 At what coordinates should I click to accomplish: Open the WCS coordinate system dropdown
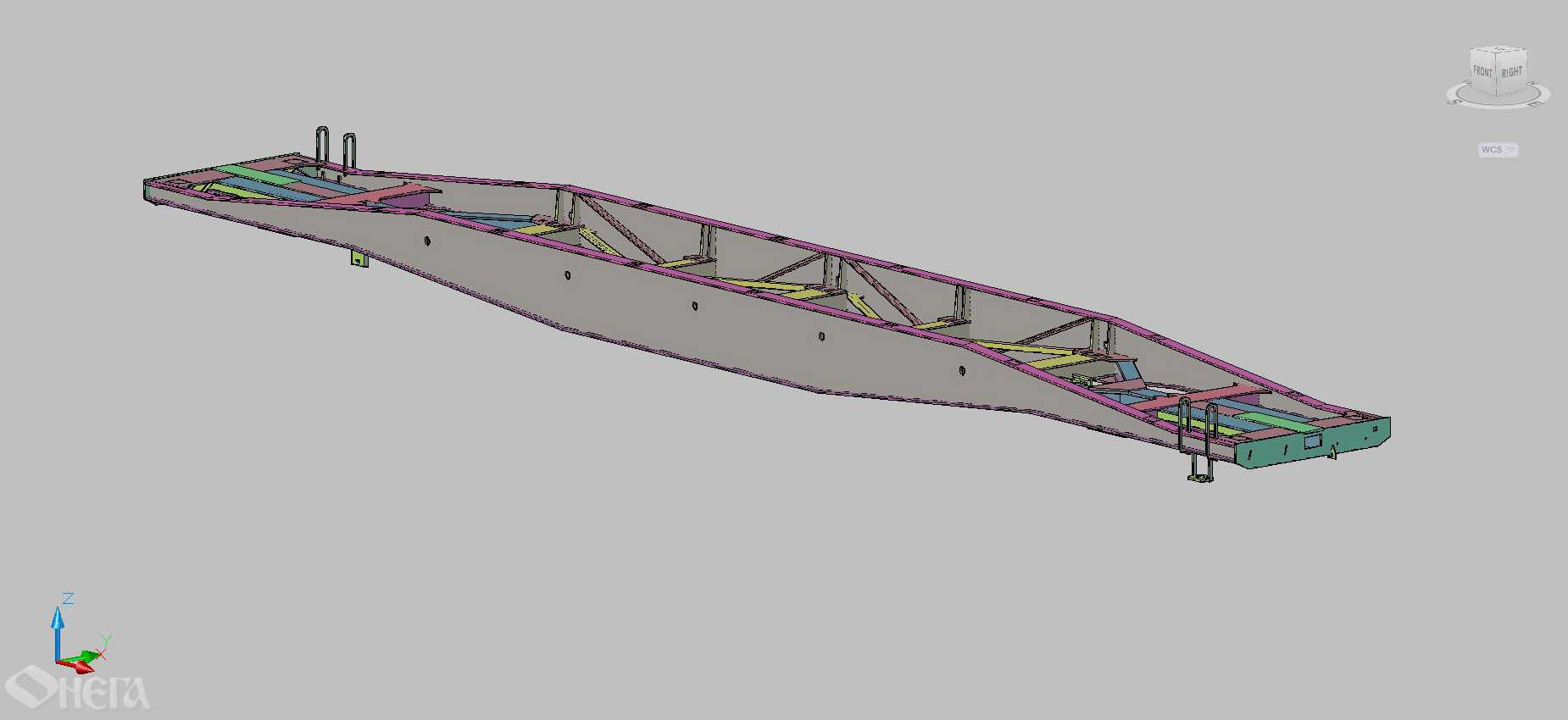1498,150
